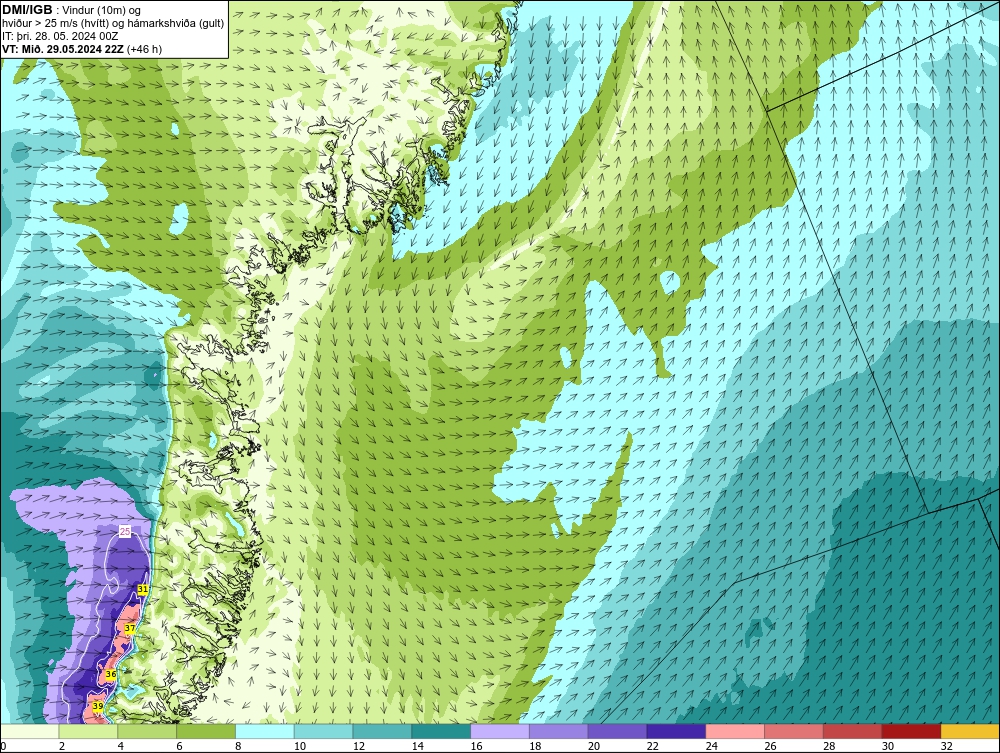
Task: Click the valid time VT line
Action: click(82, 49)
